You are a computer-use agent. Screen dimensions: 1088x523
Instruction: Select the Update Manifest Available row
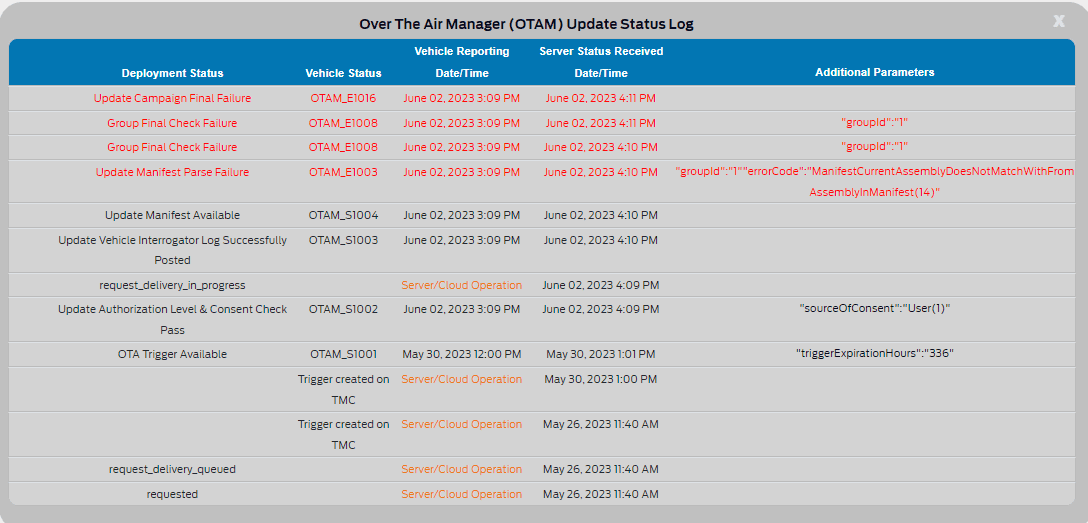click(172, 215)
